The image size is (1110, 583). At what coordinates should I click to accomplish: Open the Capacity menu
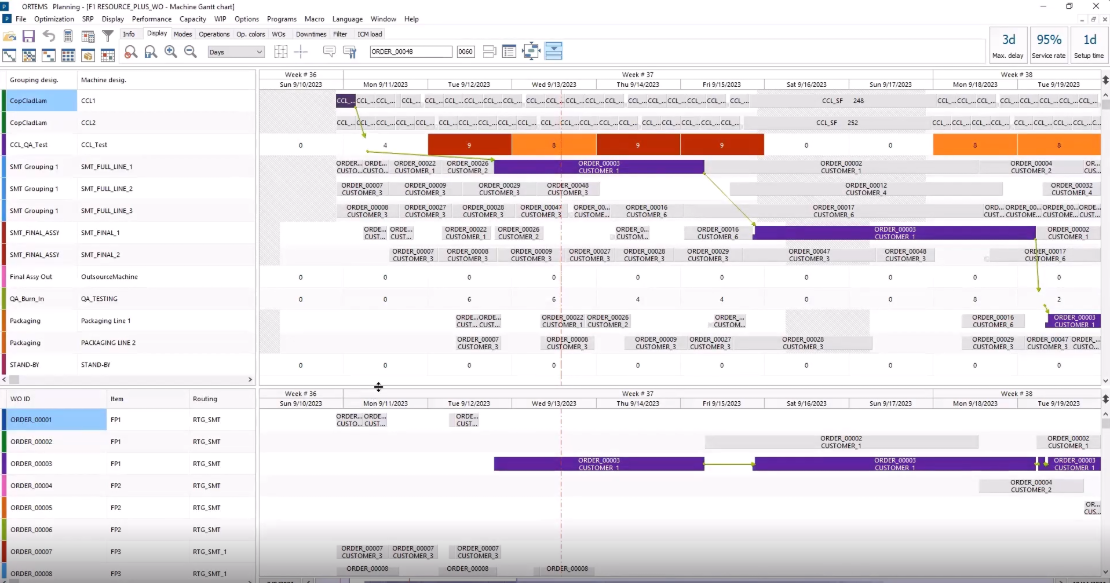[192, 19]
